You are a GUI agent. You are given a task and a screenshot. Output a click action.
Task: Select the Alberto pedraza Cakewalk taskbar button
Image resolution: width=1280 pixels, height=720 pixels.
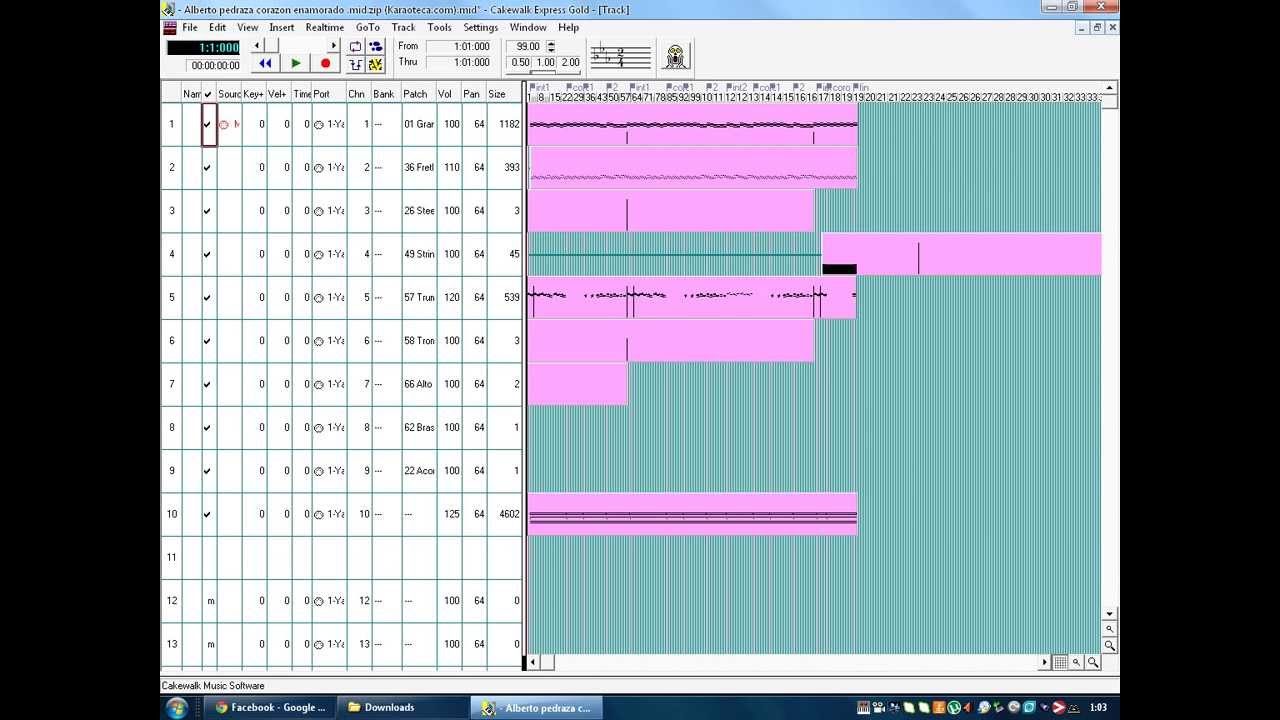tap(537, 707)
